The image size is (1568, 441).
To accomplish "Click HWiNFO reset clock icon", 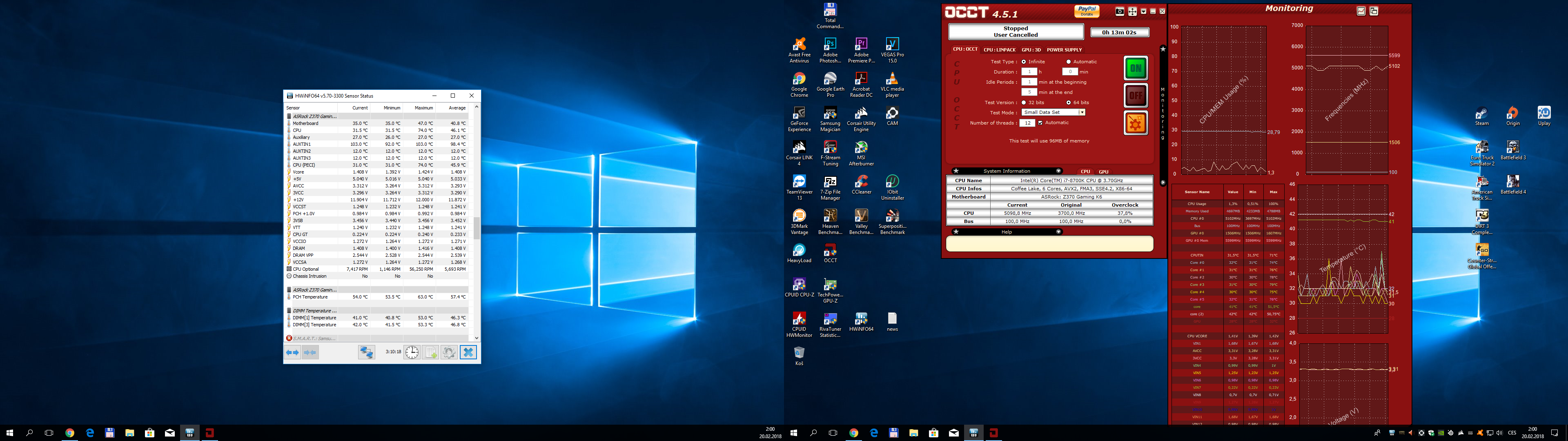I will [x=412, y=352].
